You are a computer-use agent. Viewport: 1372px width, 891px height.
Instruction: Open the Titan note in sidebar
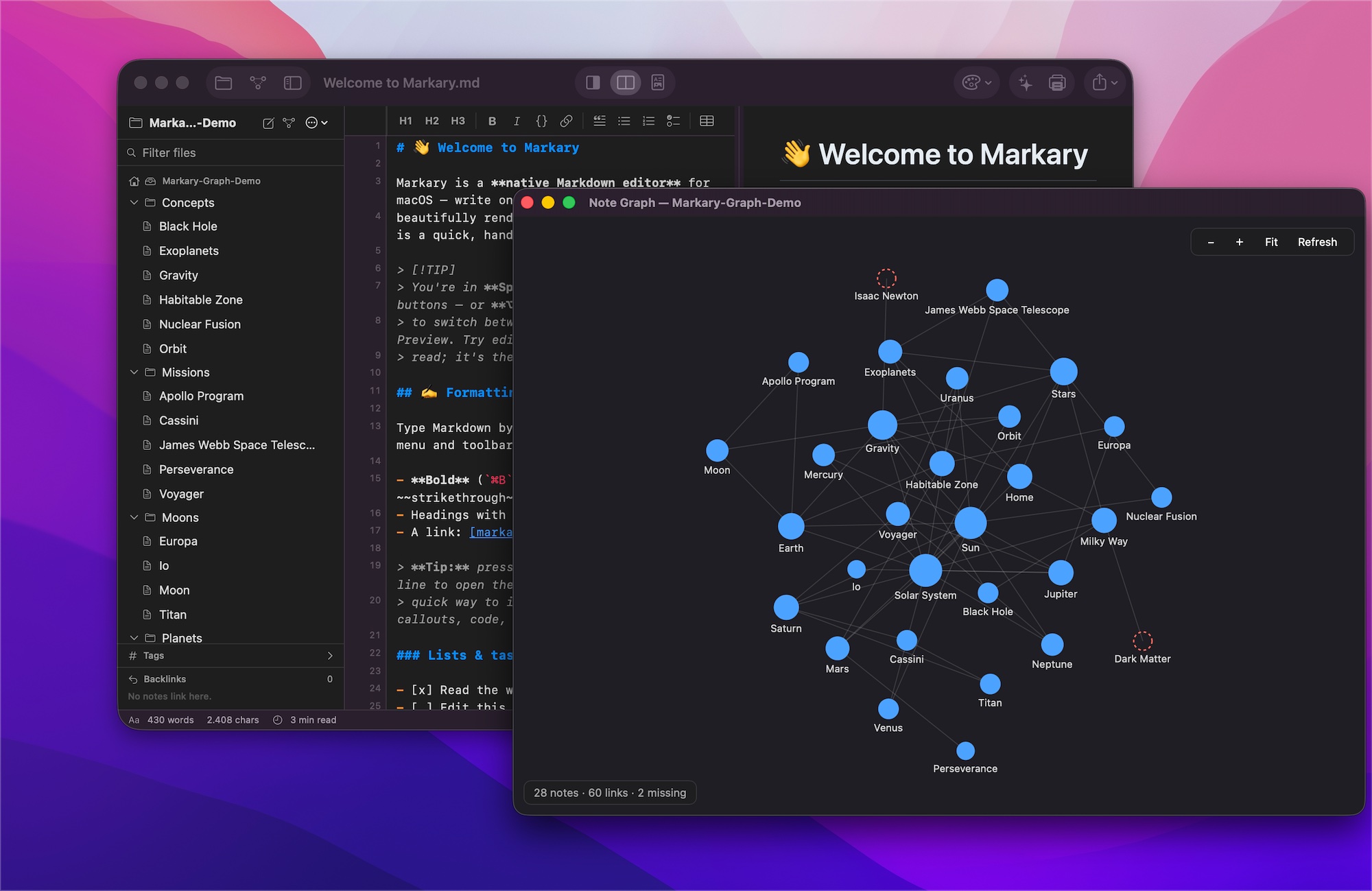click(x=172, y=615)
